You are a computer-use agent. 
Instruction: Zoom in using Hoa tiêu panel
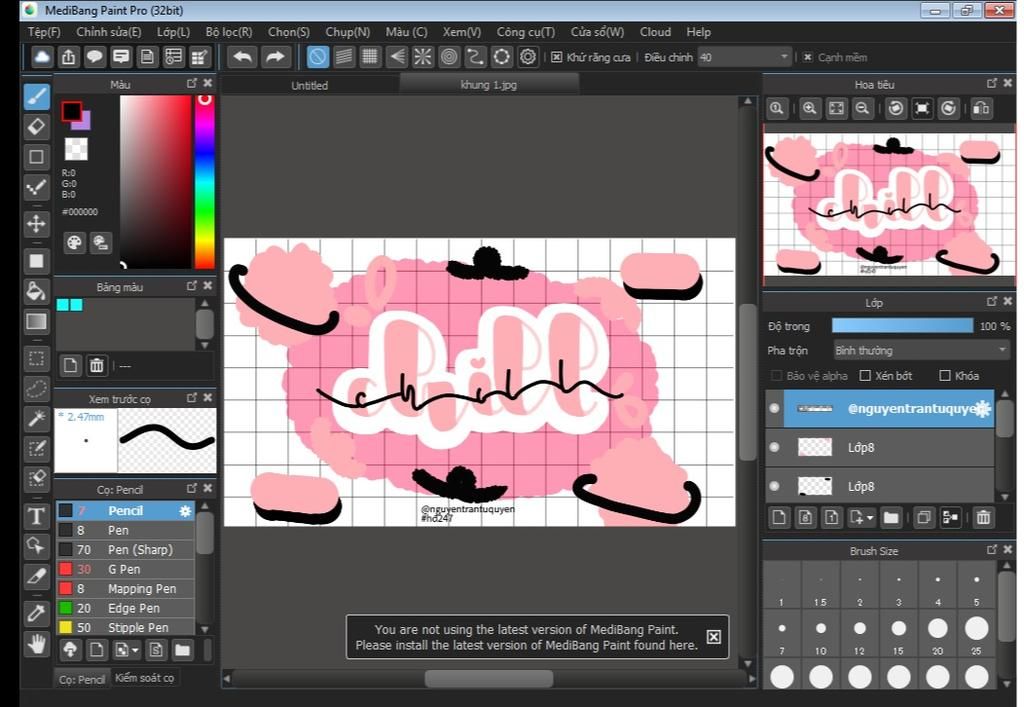coord(809,108)
